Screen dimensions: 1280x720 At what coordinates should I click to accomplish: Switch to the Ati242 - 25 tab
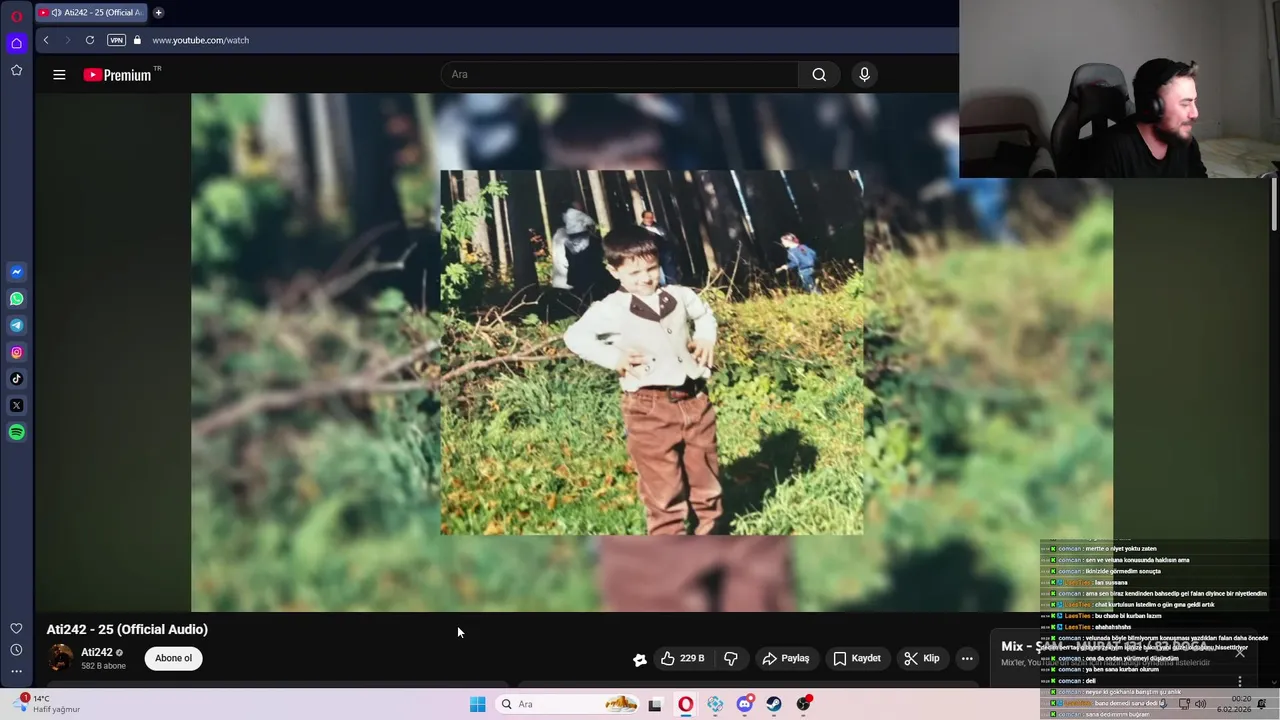pos(92,13)
